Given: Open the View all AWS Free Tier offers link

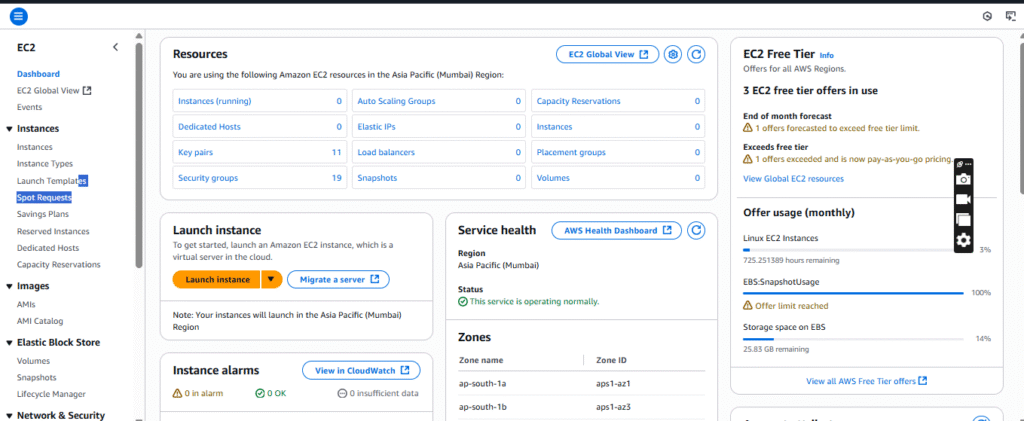Looking at the screenshot, I should point(867,381).
